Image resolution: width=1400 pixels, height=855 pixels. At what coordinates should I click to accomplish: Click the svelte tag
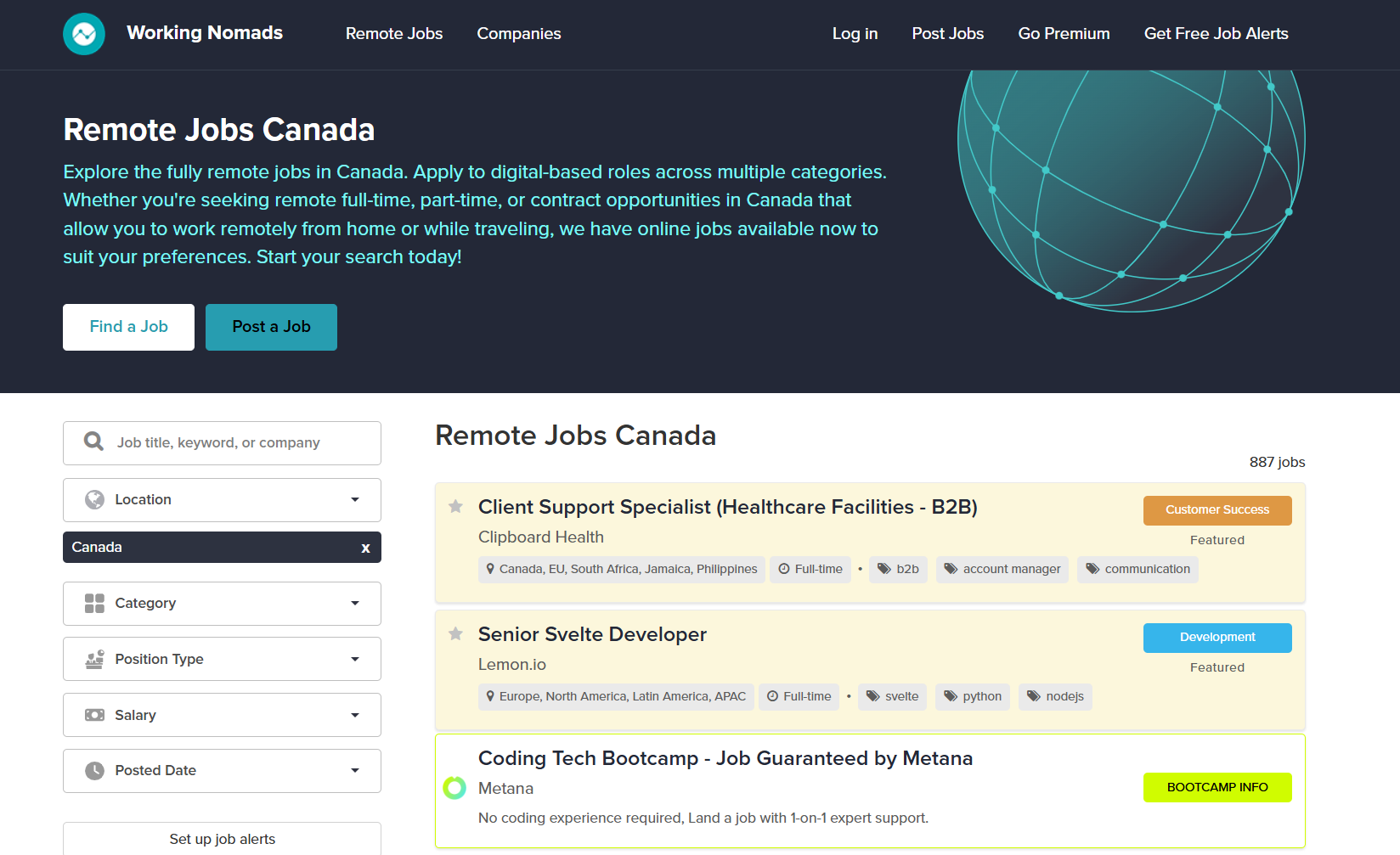tap(892, 696)
